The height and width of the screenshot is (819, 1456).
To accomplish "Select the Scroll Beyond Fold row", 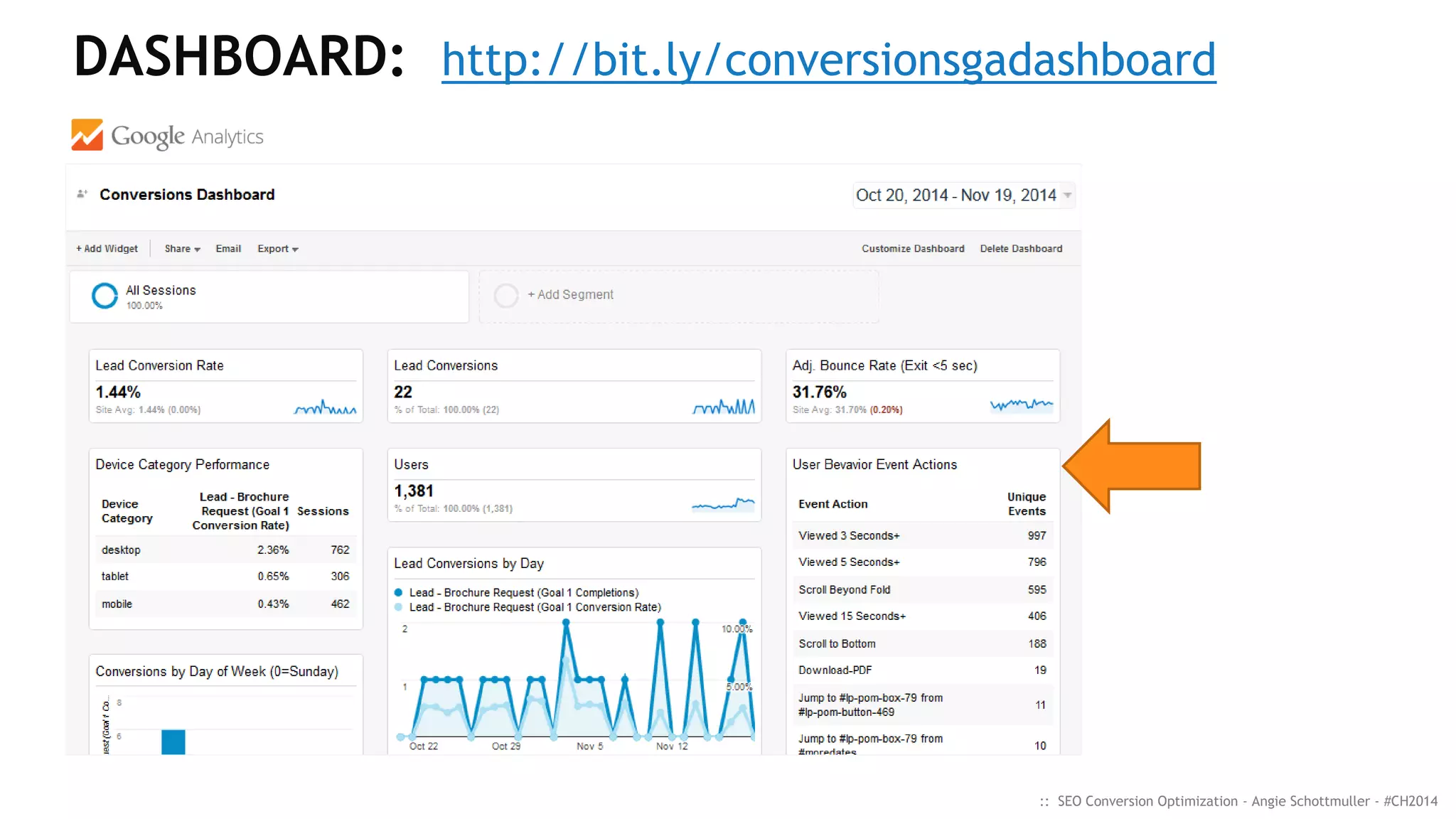I will (922, 589).
